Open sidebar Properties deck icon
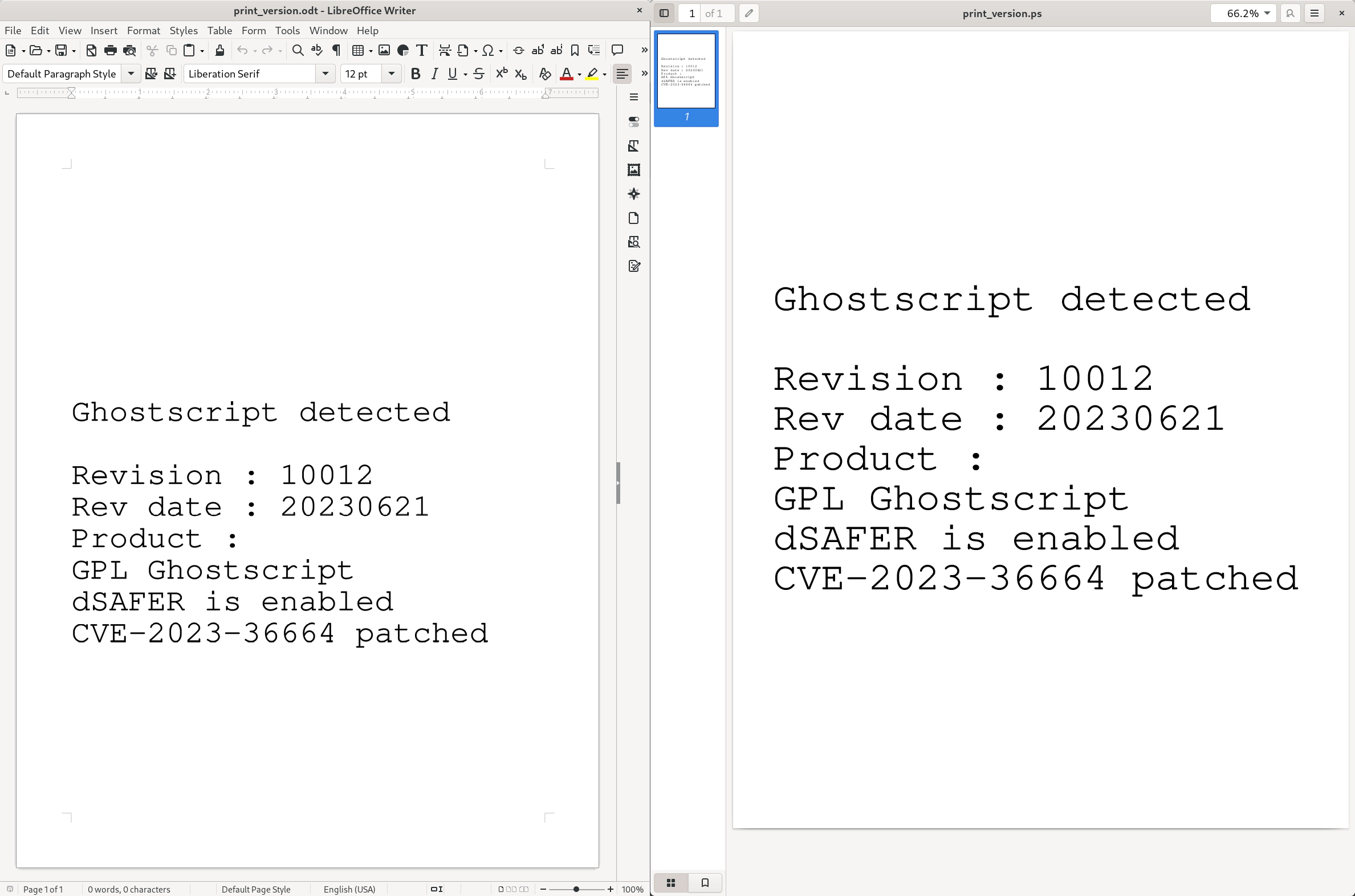 [x=634, y=123]
